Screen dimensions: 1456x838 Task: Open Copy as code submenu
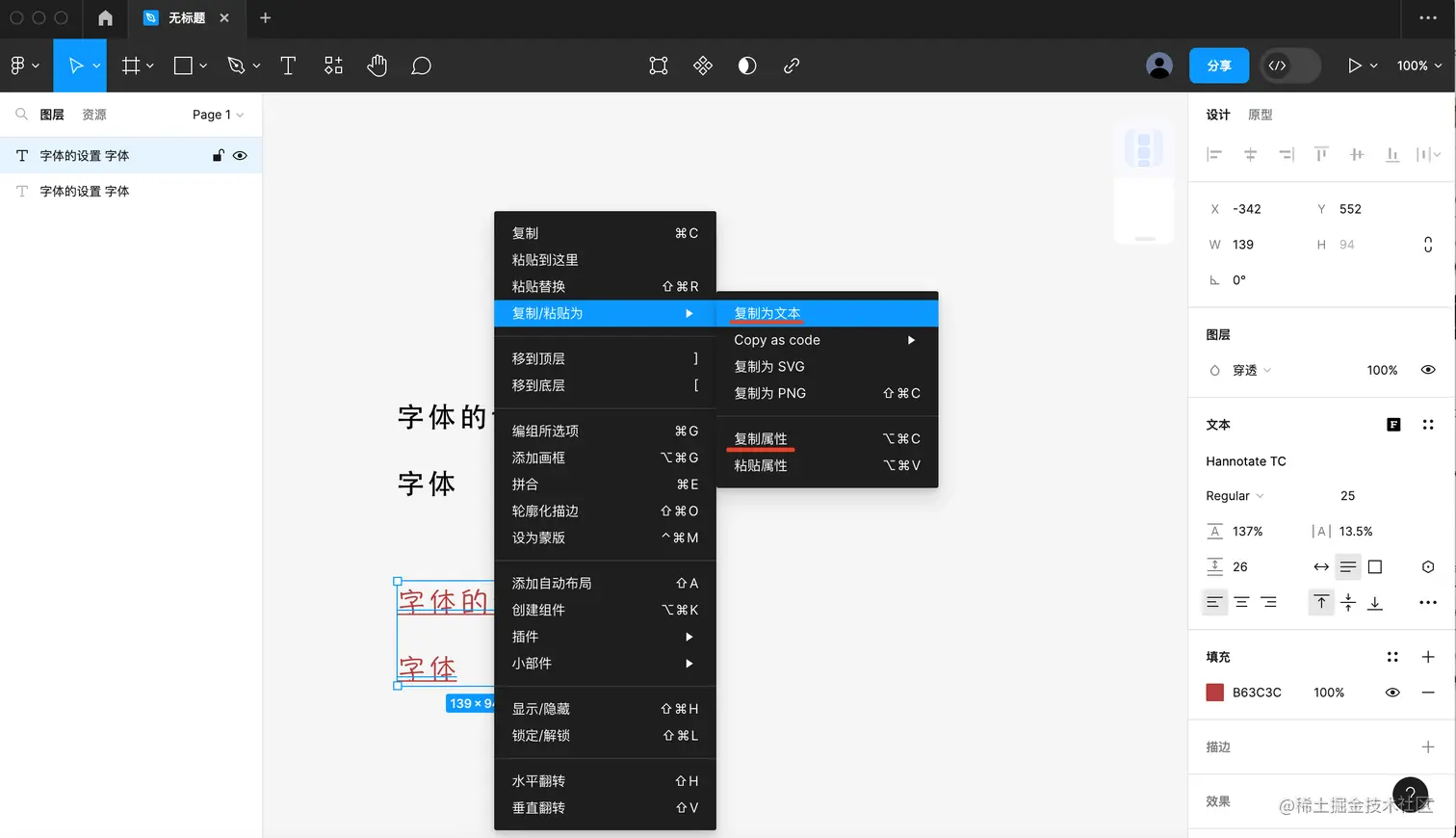pos(827,340)
